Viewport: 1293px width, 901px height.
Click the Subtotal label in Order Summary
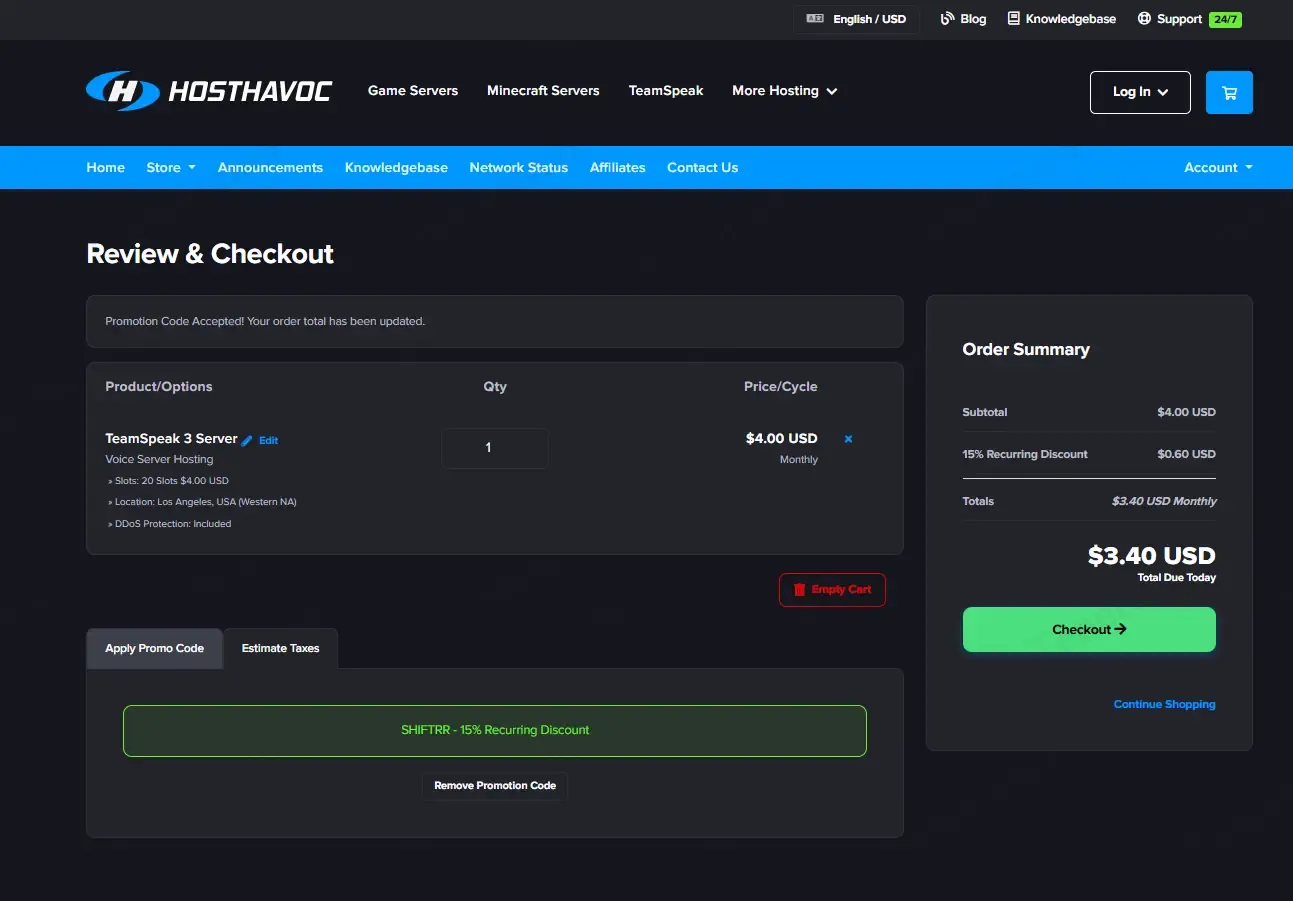point(985,412)
